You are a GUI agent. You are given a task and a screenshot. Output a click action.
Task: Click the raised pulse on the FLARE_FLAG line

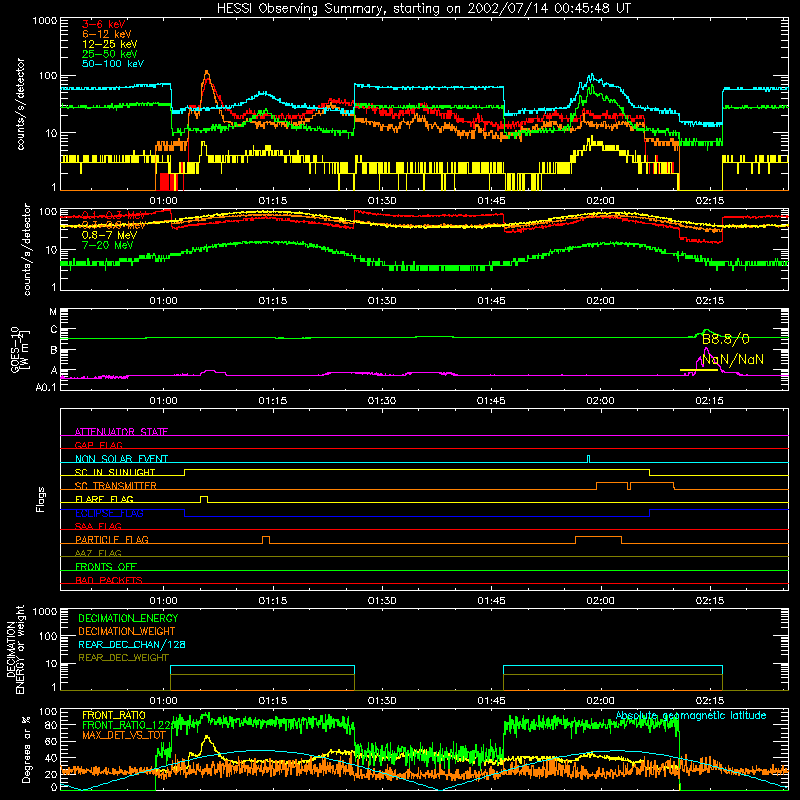point(204,499)
